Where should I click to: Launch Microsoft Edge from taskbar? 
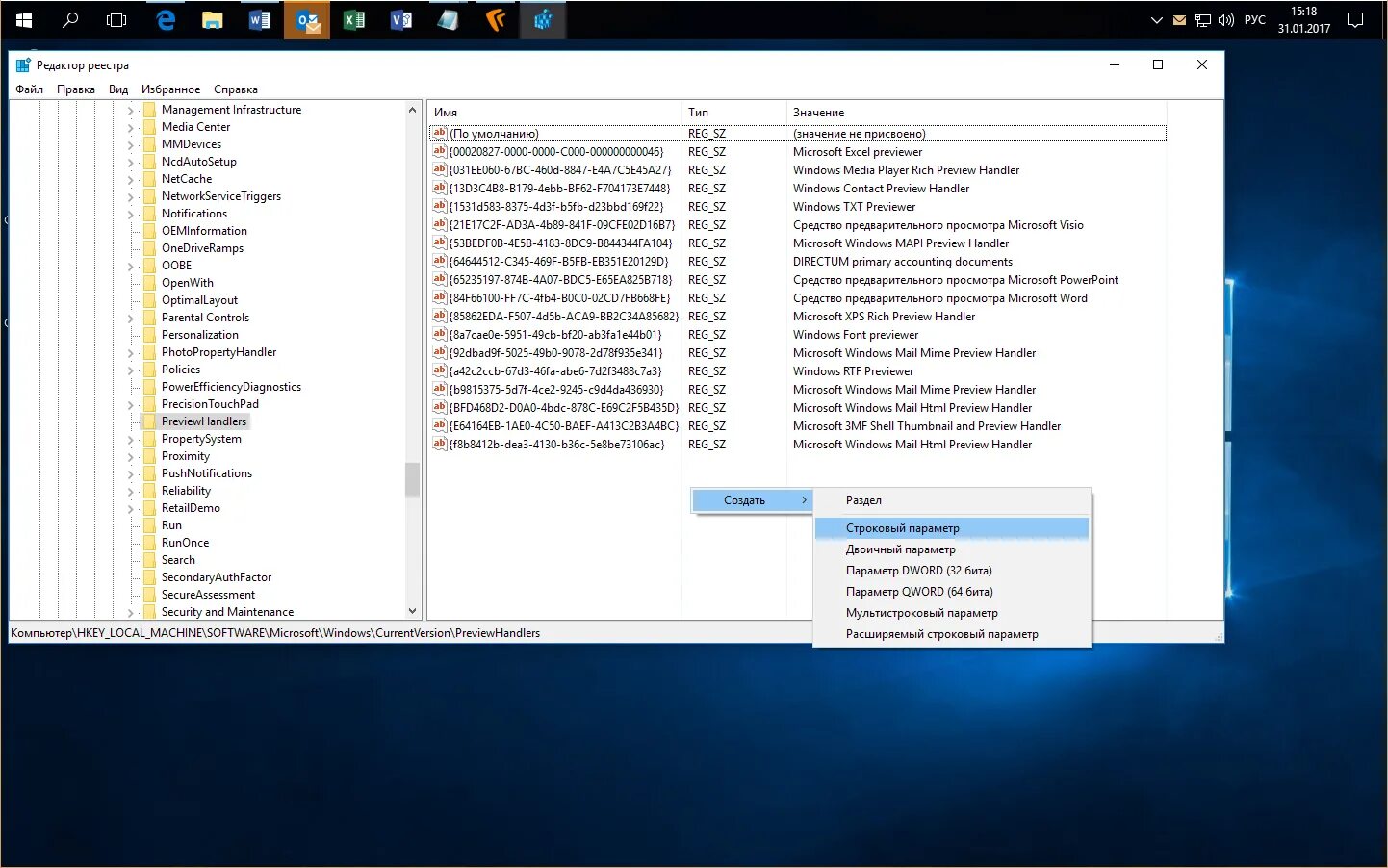(166, 20)
